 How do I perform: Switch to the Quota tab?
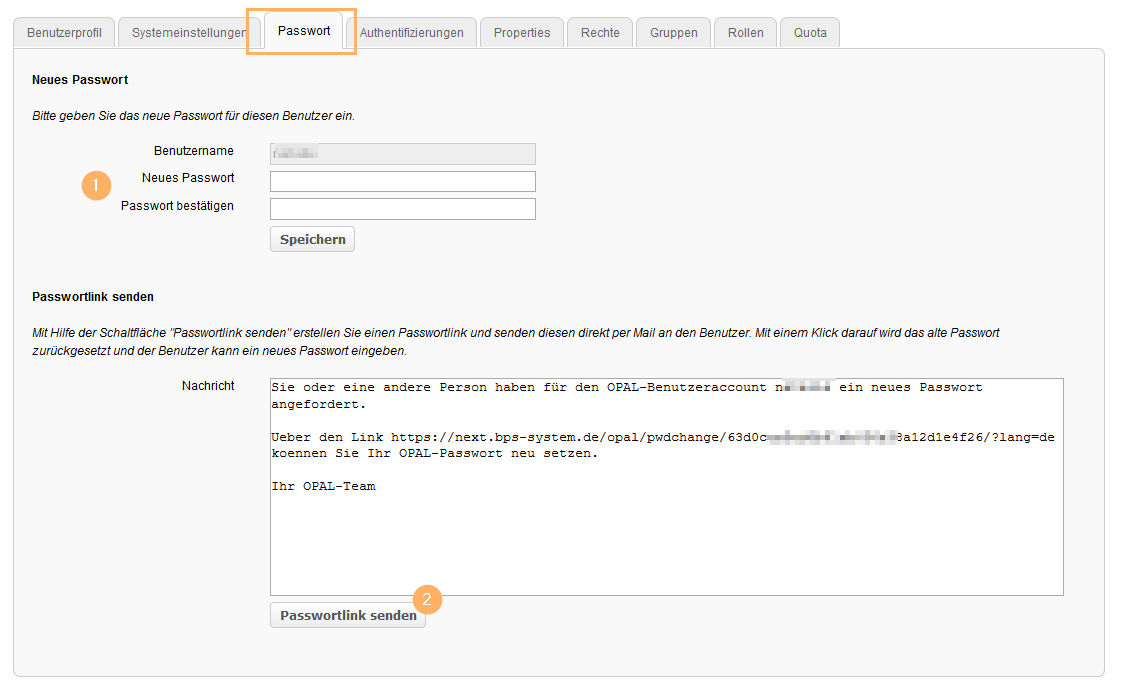pyautogui.click(x=810, y=33)
